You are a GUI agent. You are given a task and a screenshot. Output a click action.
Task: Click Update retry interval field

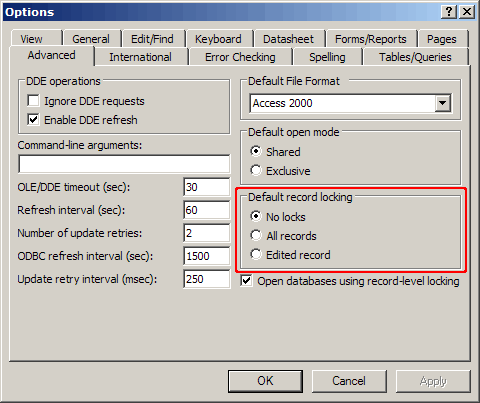(206, 279)
